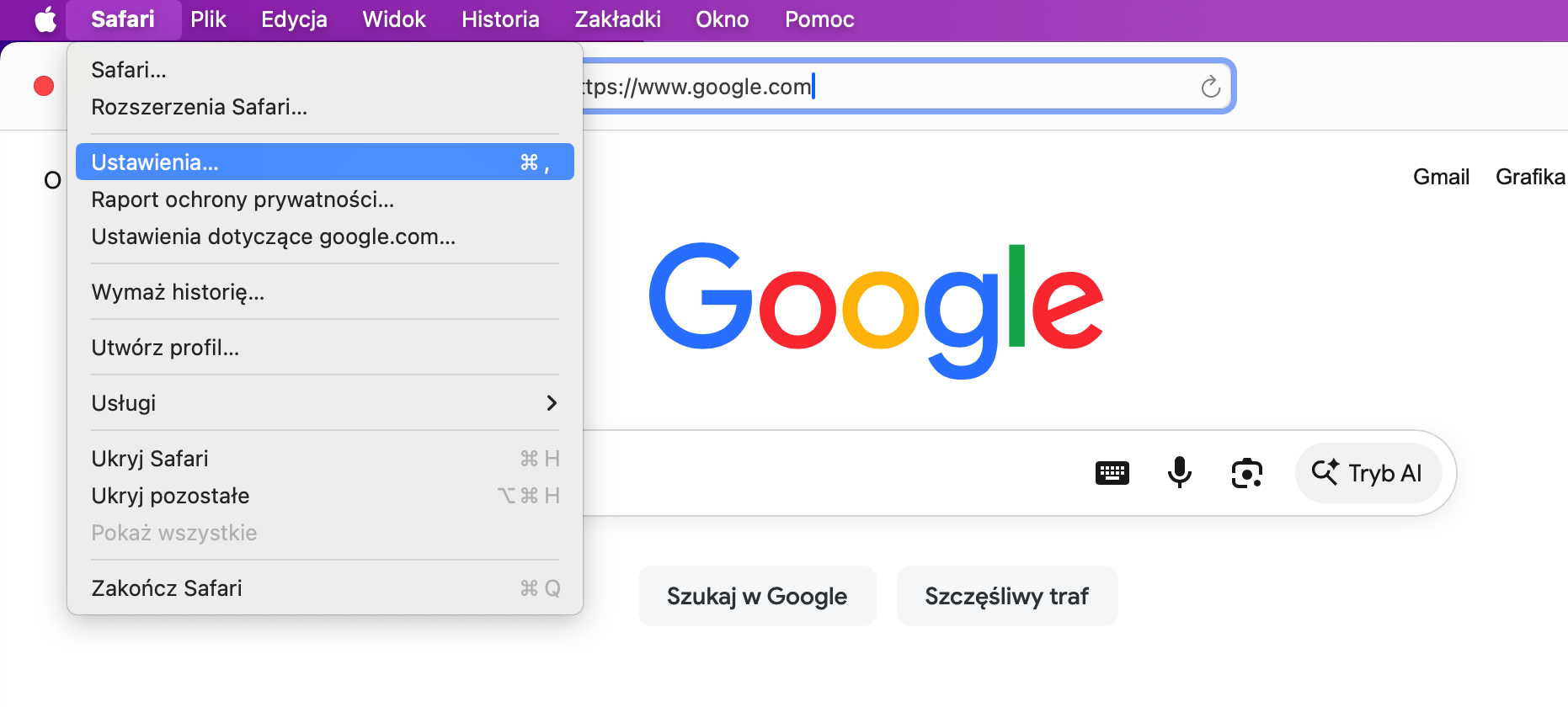Open Rozszerzenia Safari… menu entry

pyautogui.click(x=325, y=107)
